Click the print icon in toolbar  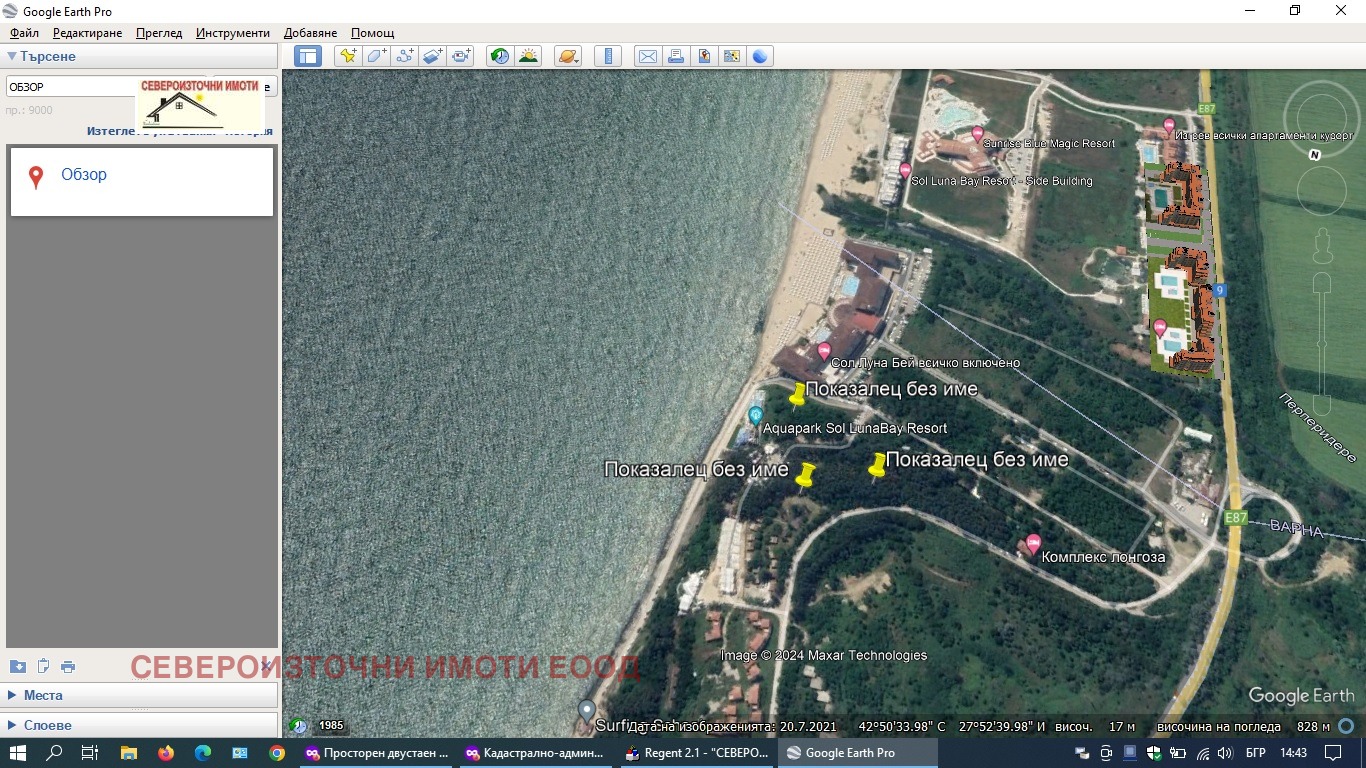tap(676, 56)
